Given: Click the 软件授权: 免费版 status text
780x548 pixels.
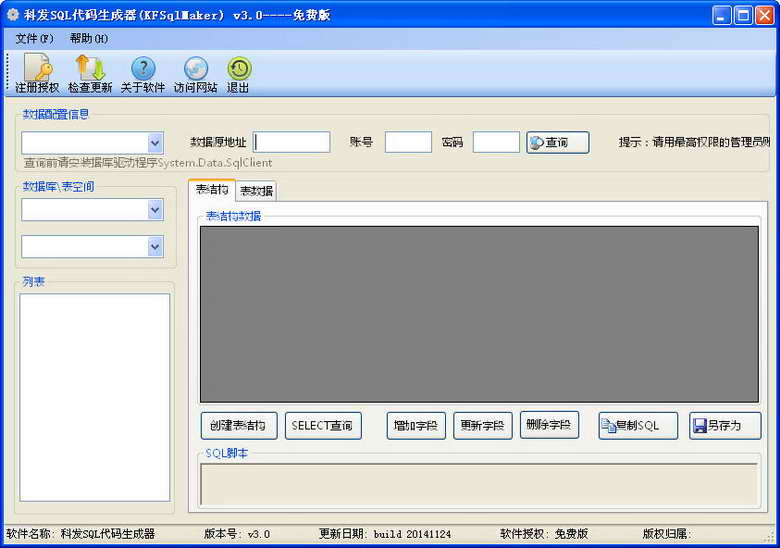Looking at the screenshot, I should click(x=544, y=534).
